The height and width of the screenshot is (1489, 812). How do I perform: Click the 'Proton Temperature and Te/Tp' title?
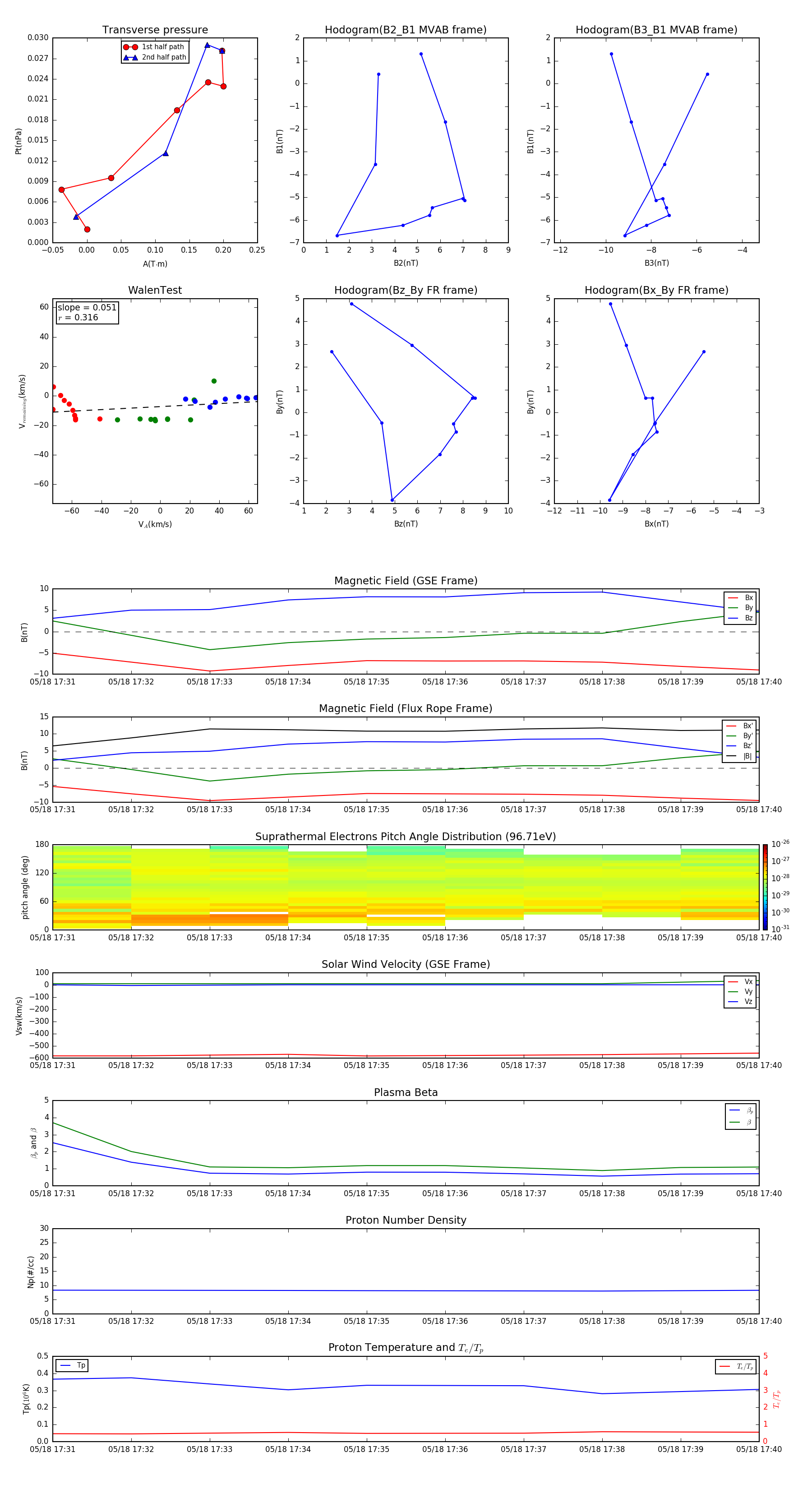406,1347
